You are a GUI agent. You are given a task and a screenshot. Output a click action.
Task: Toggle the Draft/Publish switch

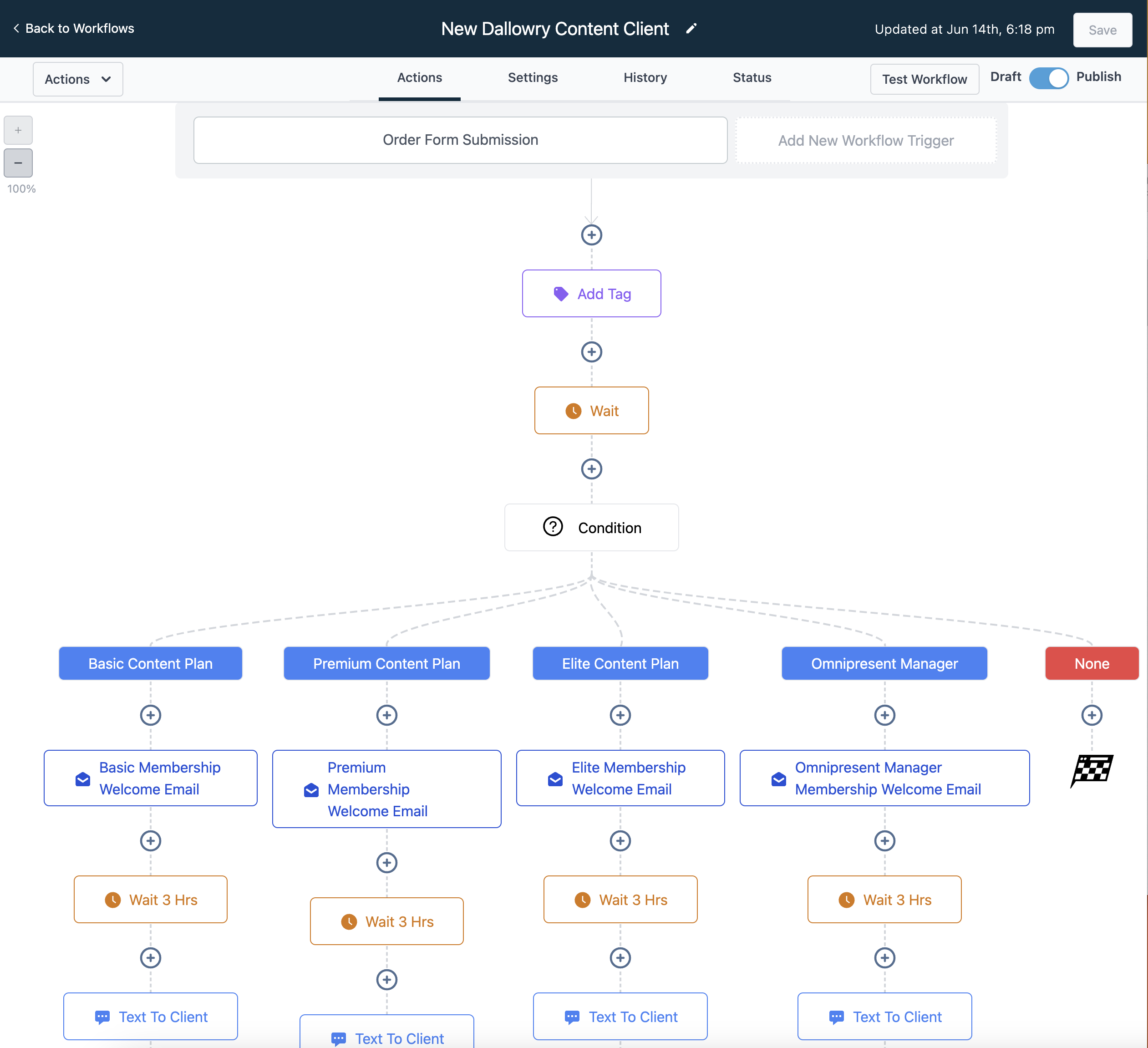[1048, 78]
